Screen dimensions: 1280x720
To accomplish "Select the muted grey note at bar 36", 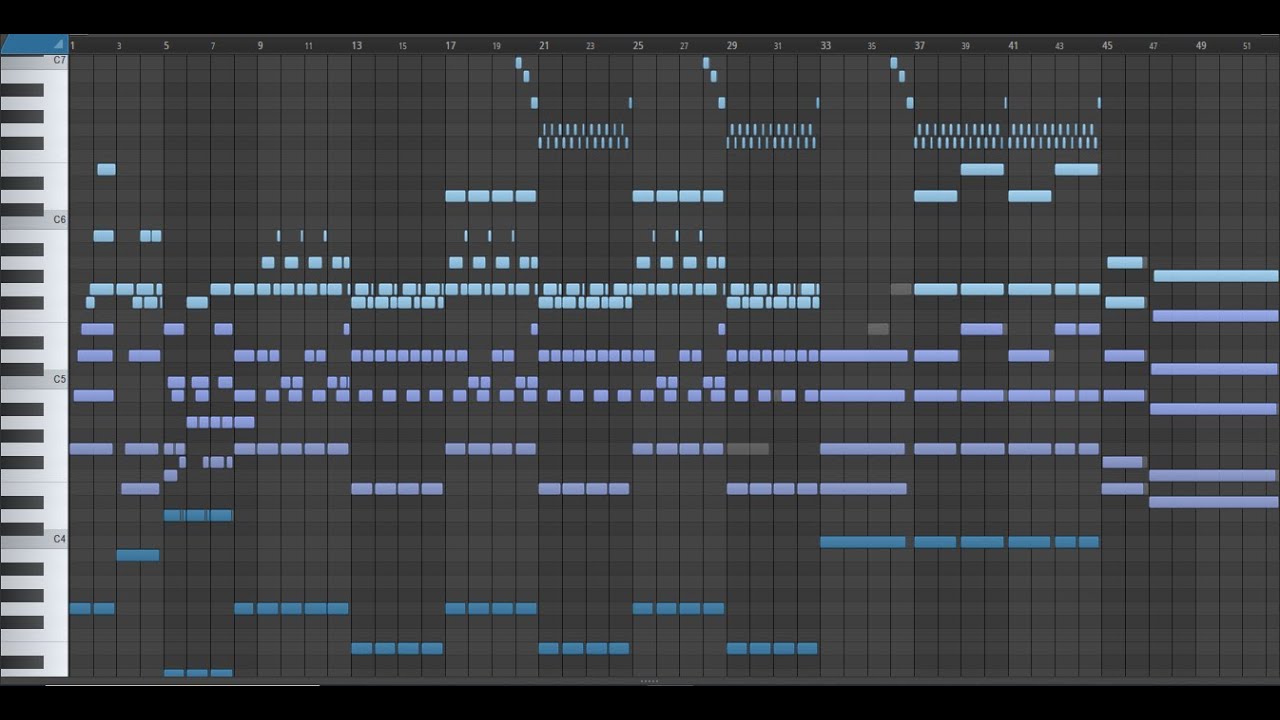I will click(901, 289).
